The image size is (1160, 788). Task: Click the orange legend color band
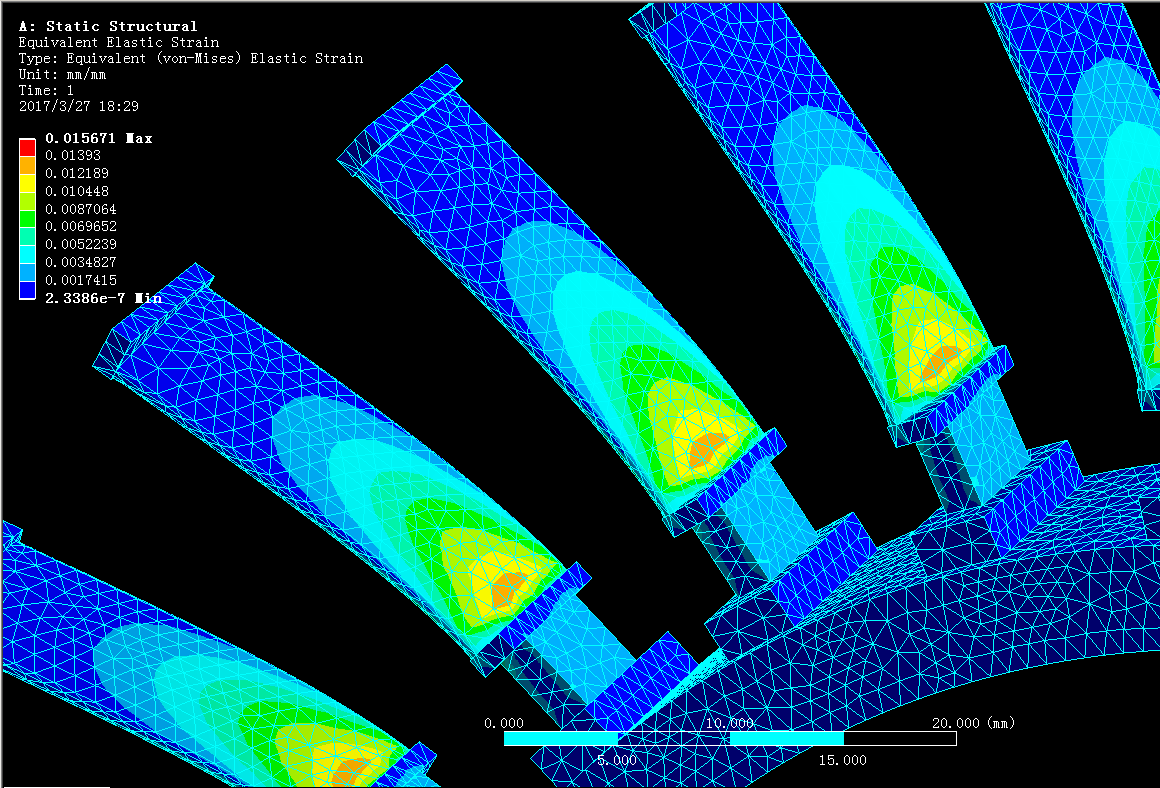coord(27,165)
